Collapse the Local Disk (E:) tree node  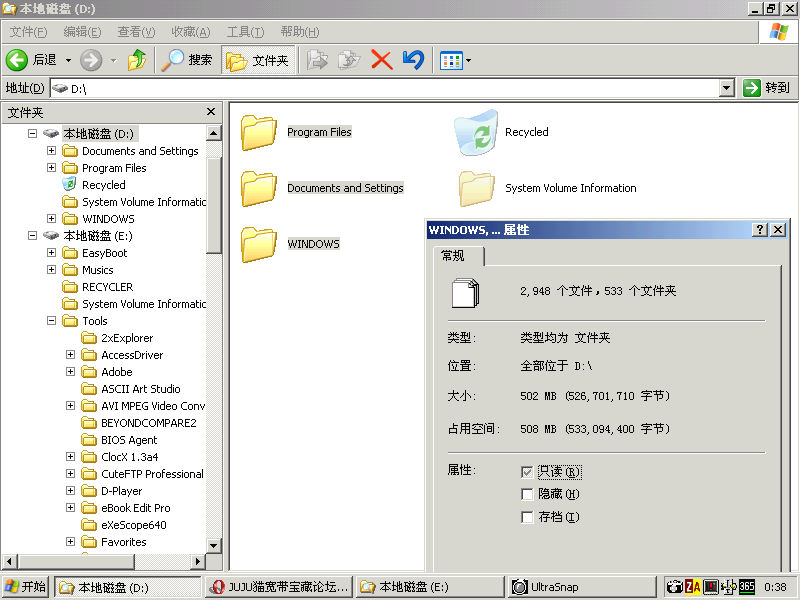point(33,236)
